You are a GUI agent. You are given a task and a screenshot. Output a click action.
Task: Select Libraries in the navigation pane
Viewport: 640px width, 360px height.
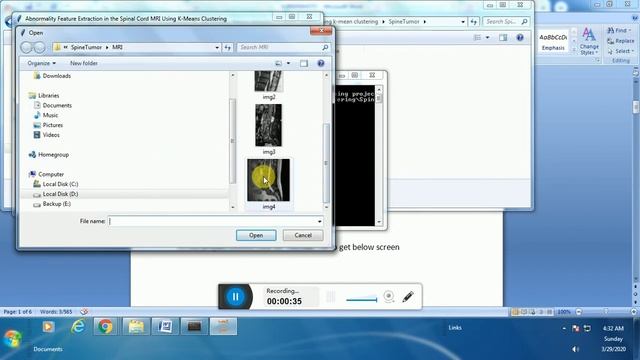(49, 96)
